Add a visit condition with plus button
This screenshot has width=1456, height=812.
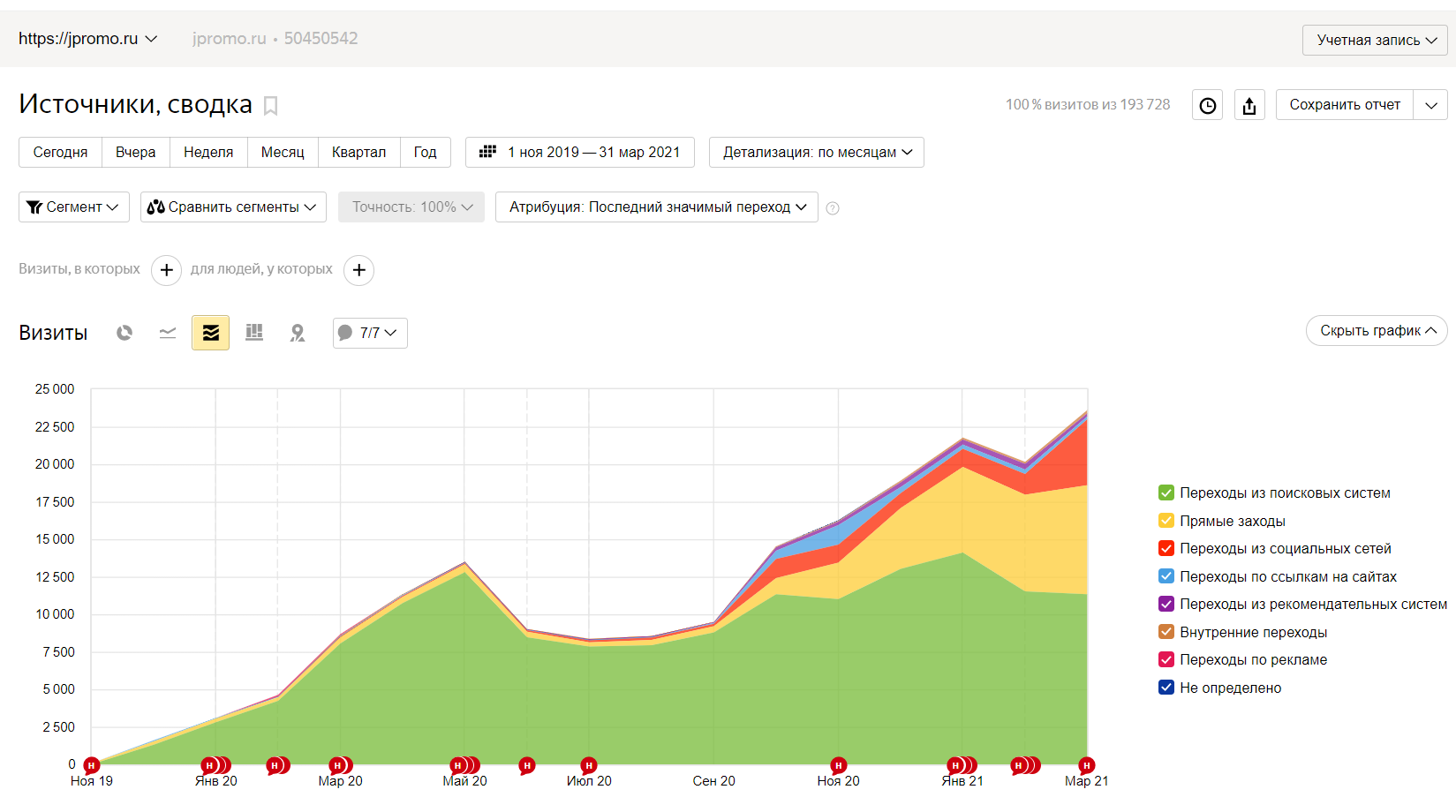coord(166,270)
